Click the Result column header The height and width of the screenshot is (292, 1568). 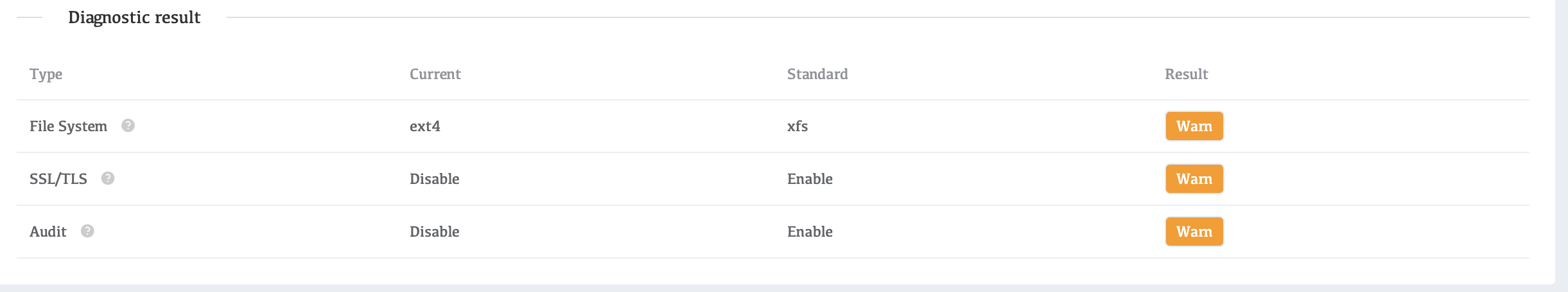(1186, 74)
